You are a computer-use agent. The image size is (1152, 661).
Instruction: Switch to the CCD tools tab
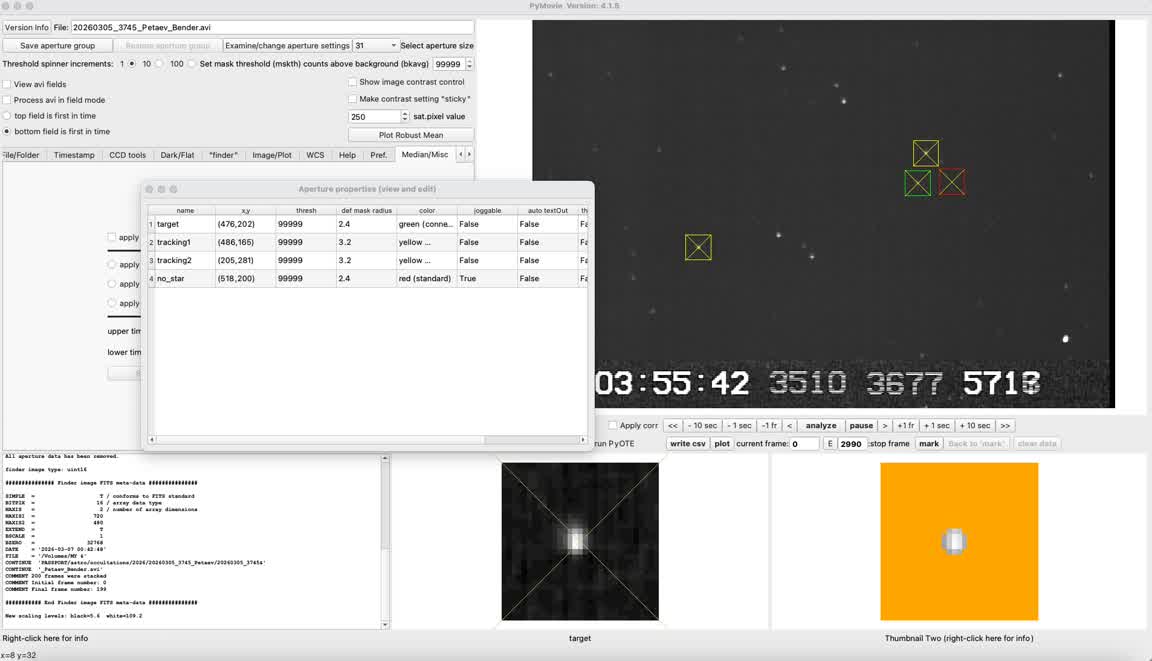tap(128, 155)
